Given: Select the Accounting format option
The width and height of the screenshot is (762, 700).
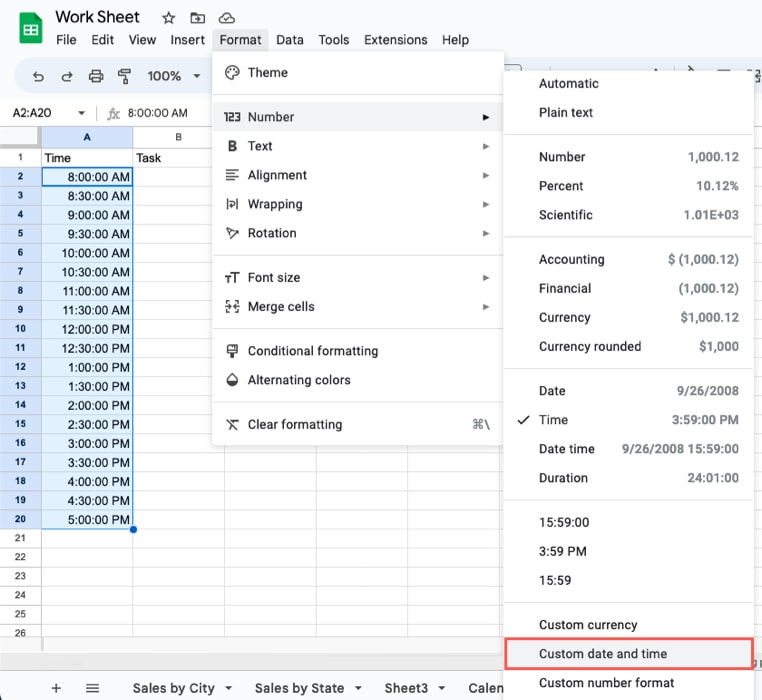Looking at the screenshot, I should click(628, 260).
